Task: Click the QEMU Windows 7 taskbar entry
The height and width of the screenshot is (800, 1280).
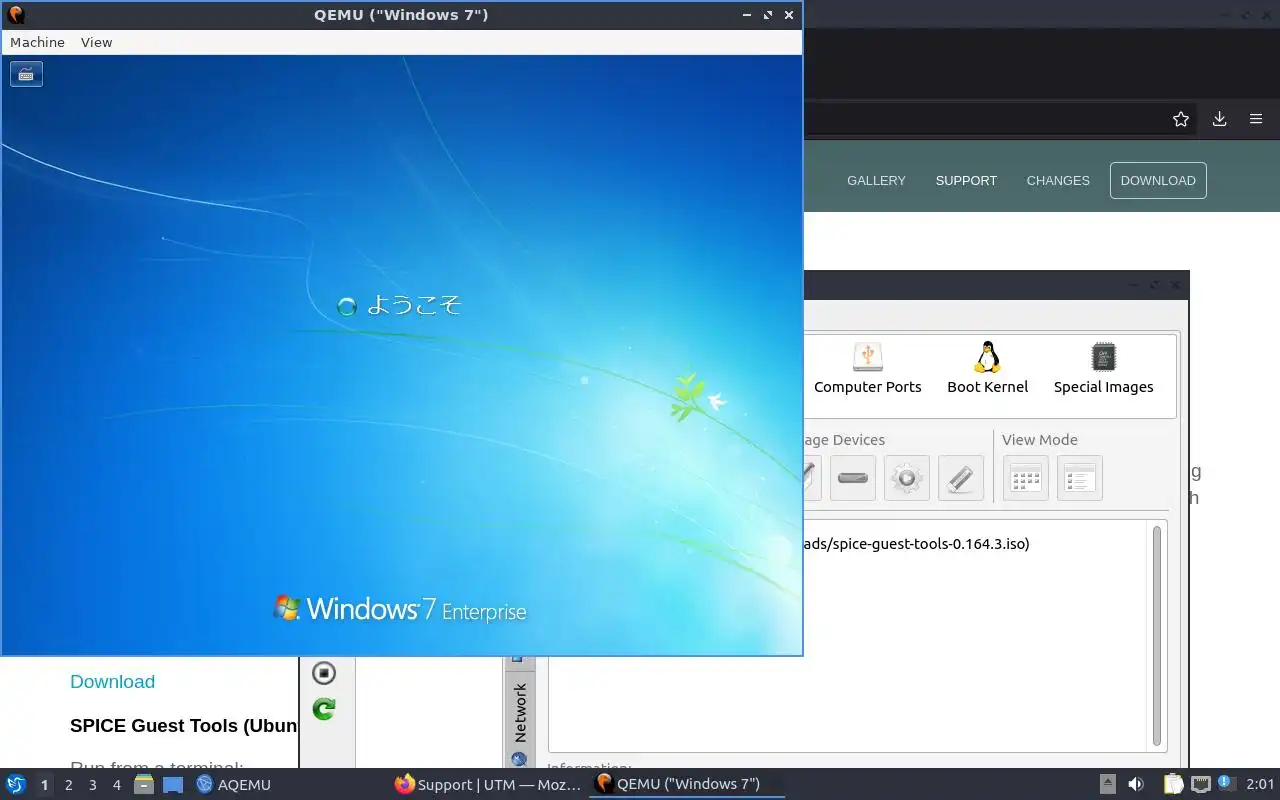Action: 687,784
